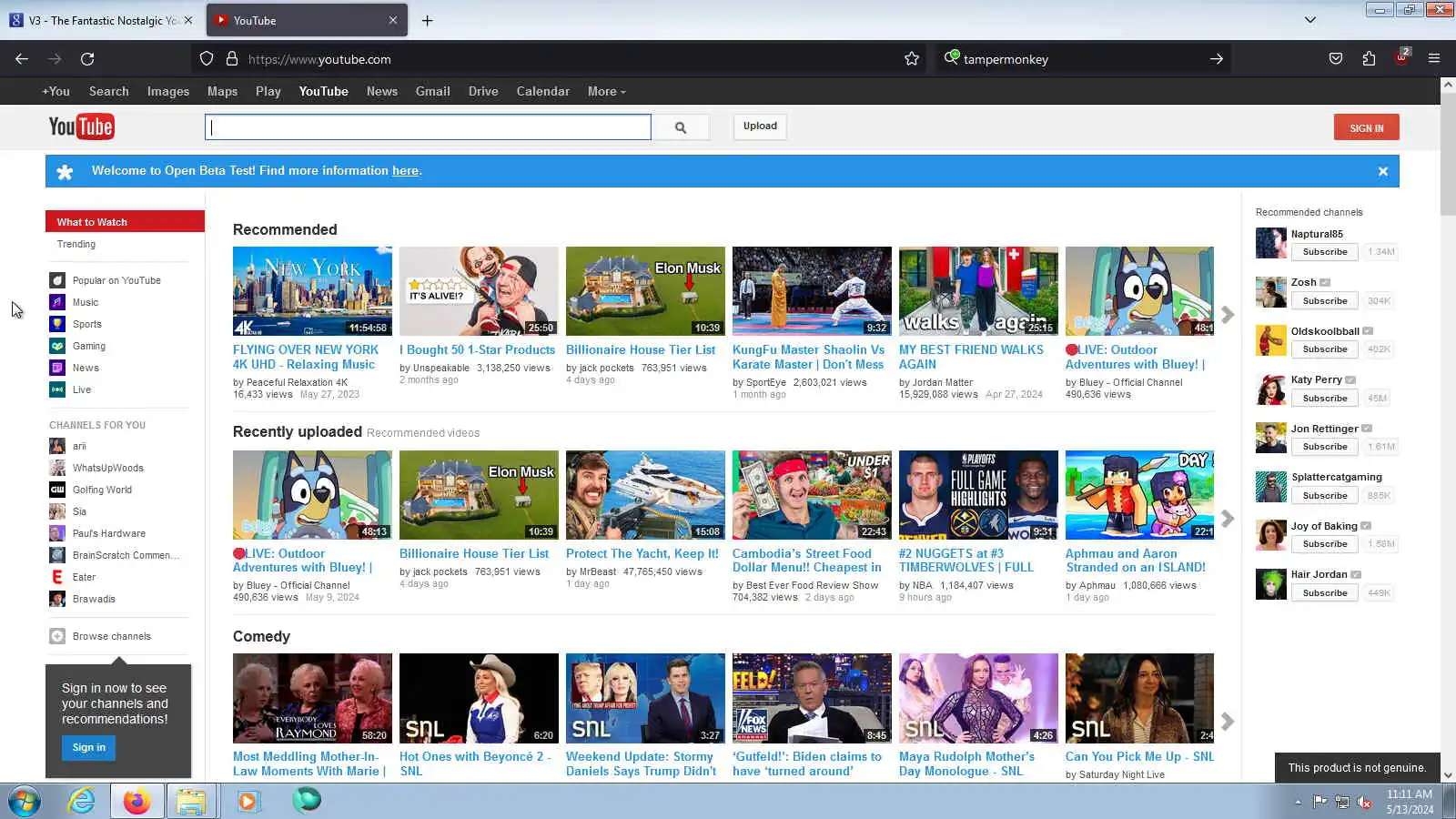This screenshot has height=819, width=1456.
Task: Go back with the browser back arrow
Action: [x=22, y=59]
